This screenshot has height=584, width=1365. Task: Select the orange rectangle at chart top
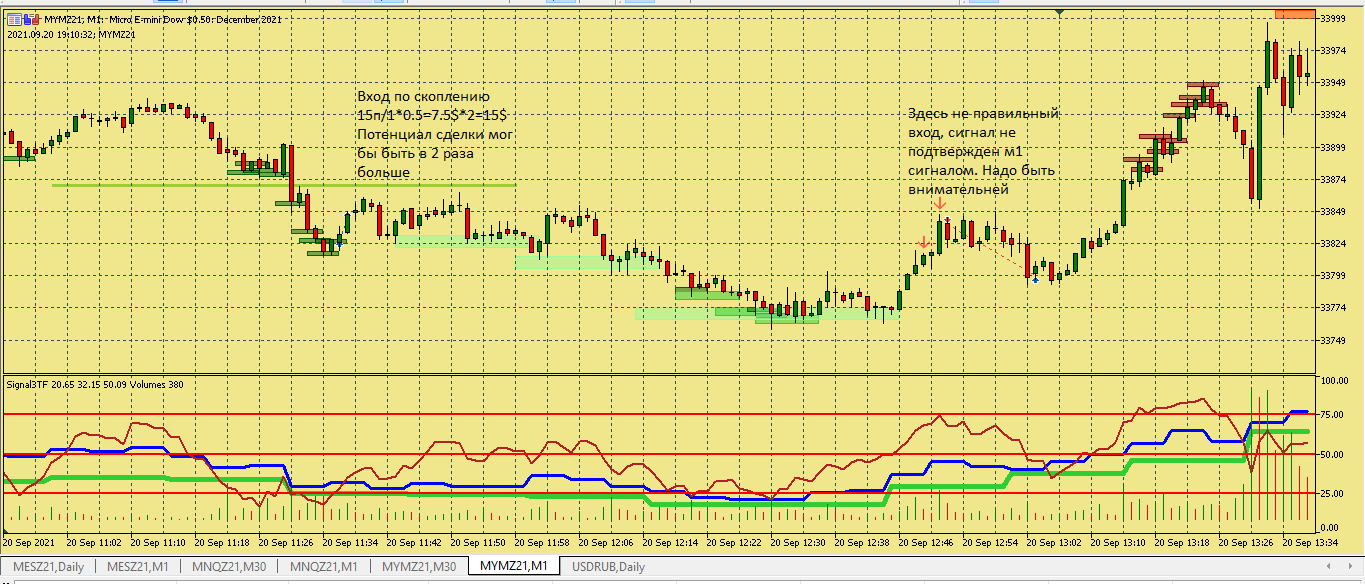pyautogui.click(x=1294, y=13)
